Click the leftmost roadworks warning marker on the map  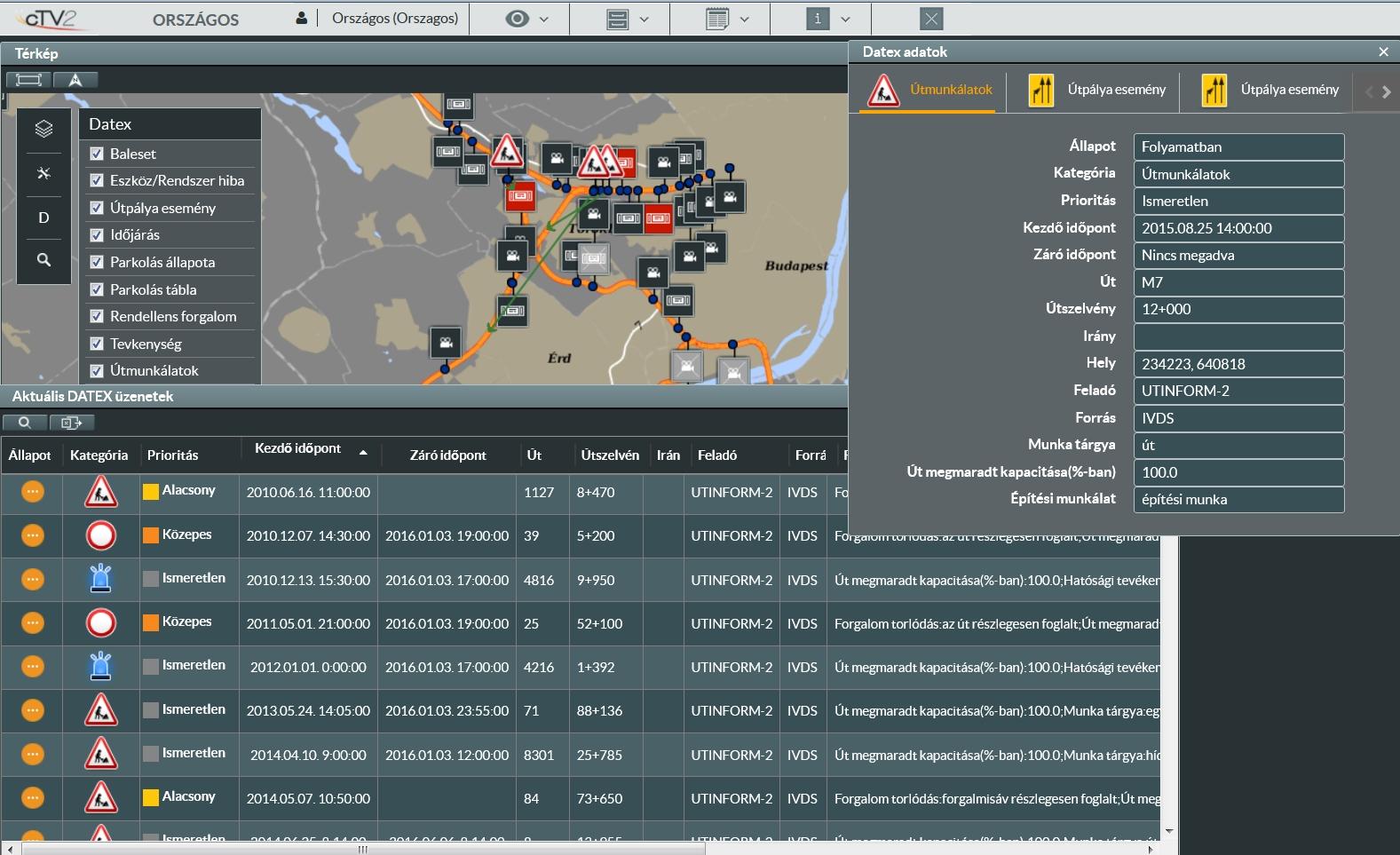pyautogui.click(x=507, y=151)
